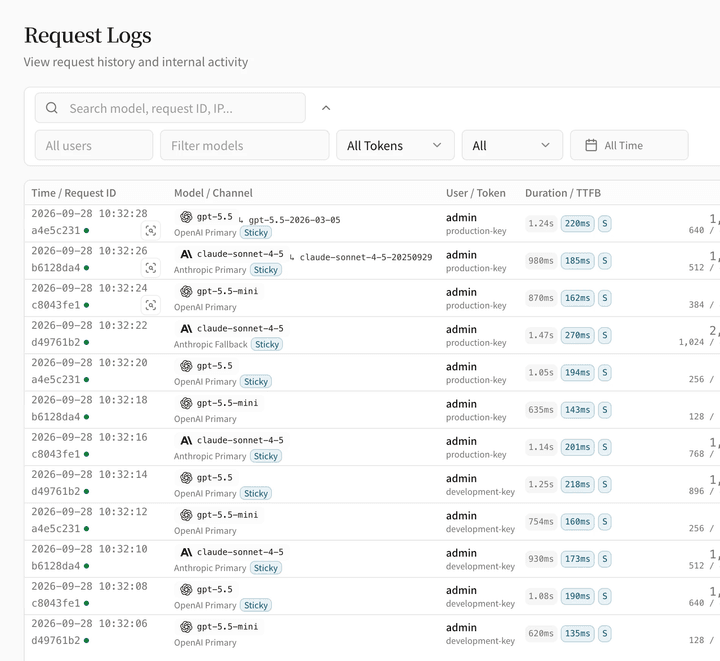The height and width of the screenshot is (661, 720).
Task: Click the mapped model claude-sonnet-4-5-20250929
Action: [366, 257]
